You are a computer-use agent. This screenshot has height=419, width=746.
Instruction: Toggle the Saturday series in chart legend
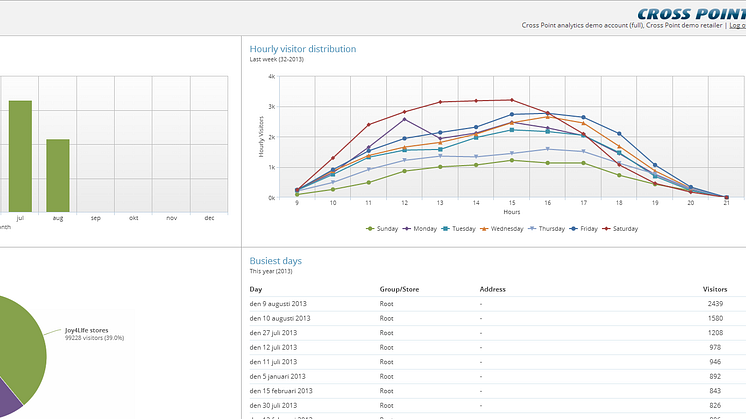[620, 229]
